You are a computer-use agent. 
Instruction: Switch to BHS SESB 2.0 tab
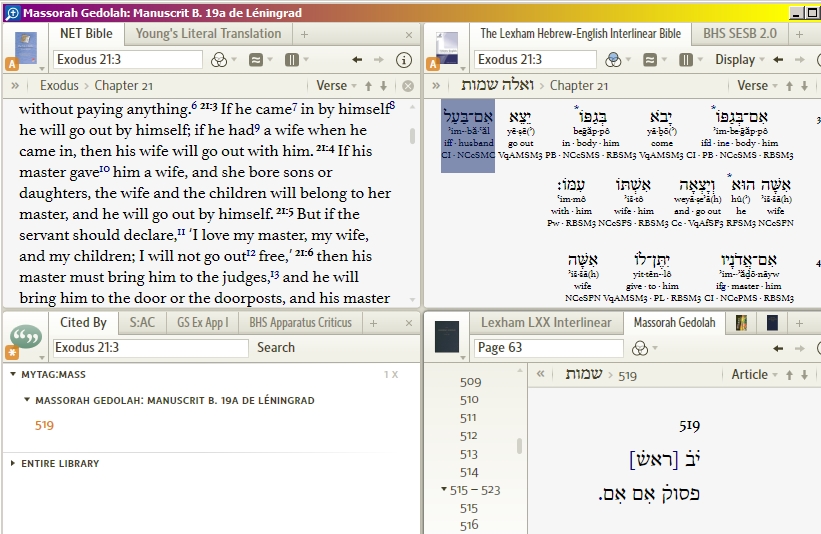click(x=739, y=34)
